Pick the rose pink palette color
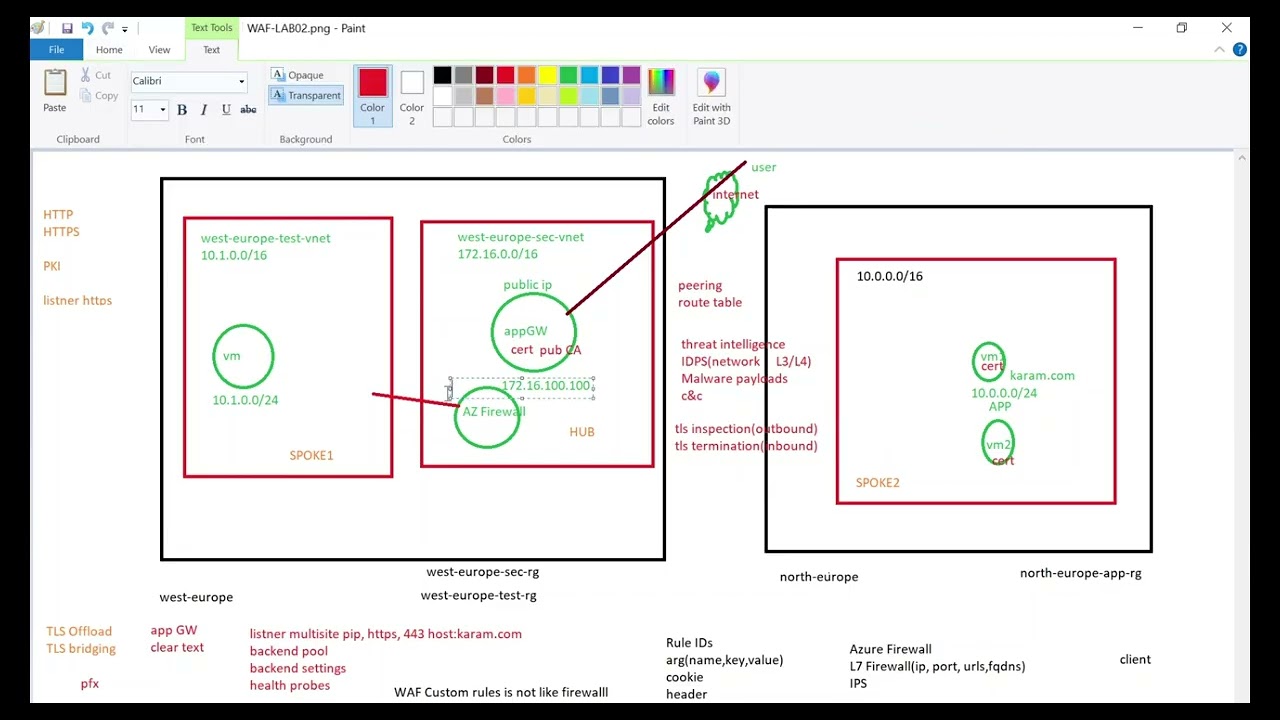1280x720 pixels. tap(505, 96)
